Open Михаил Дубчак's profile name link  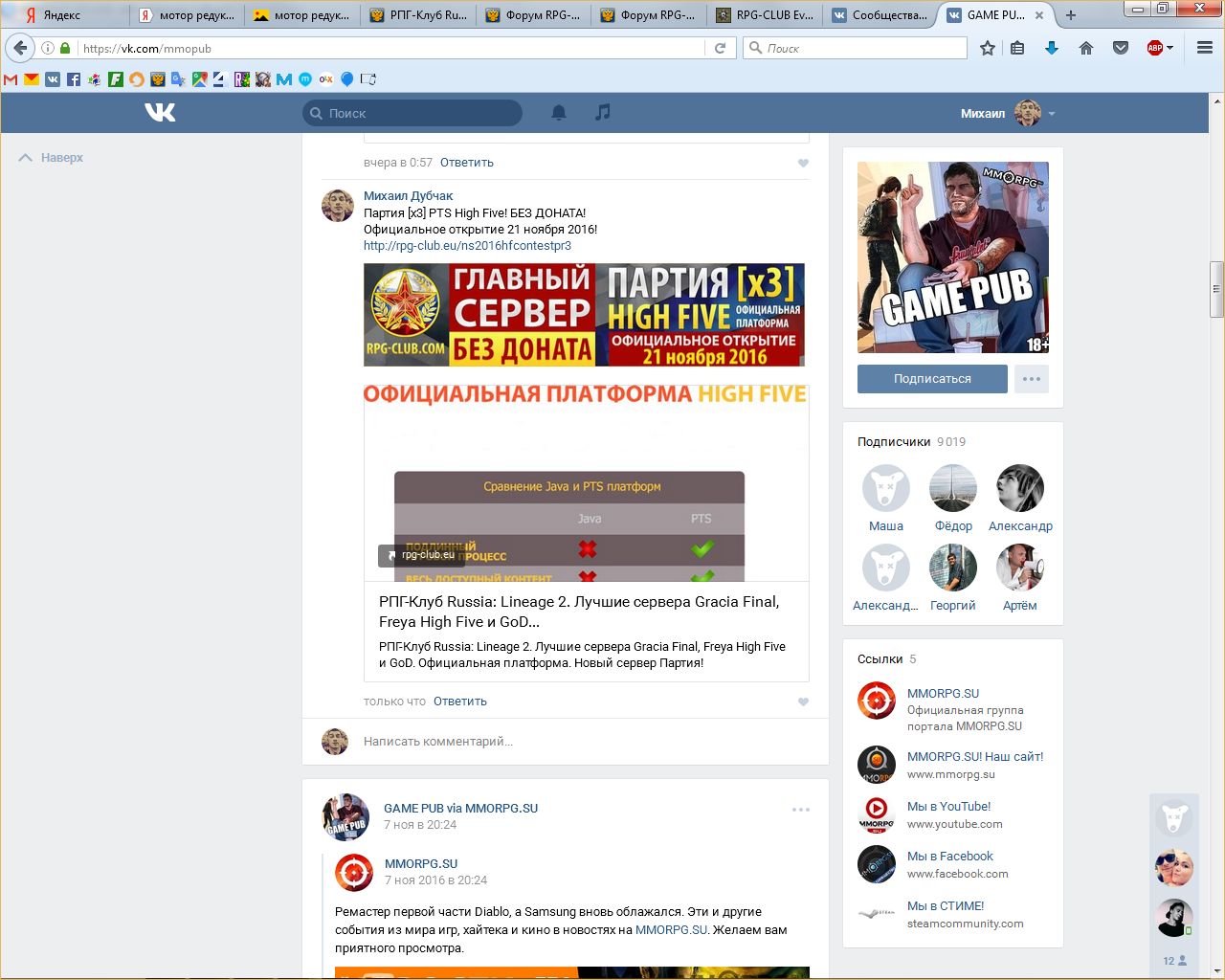(x=408, y=196)
